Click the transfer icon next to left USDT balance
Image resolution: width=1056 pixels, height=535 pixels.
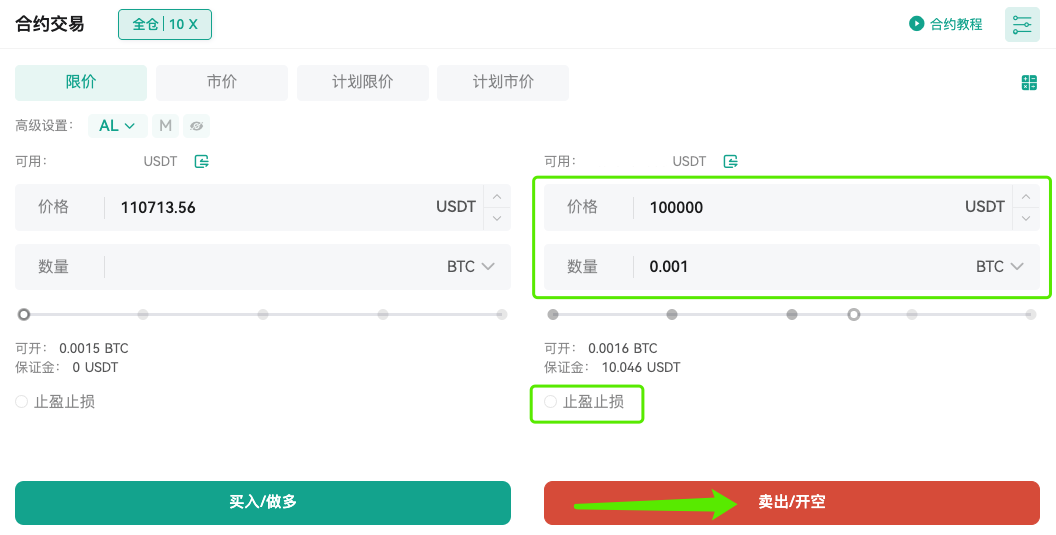pyautogui.click(x=201, y=161)
